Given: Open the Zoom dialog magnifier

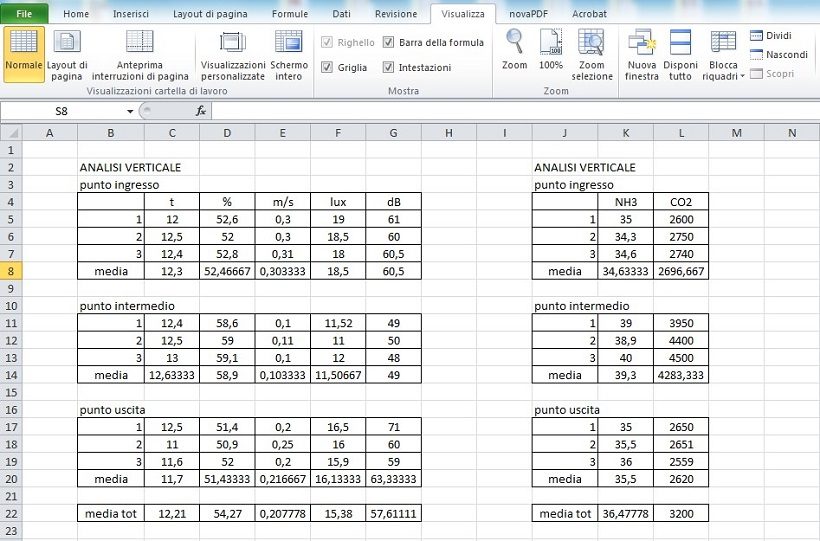Looking at the screenshot, I should click(515, 49).
